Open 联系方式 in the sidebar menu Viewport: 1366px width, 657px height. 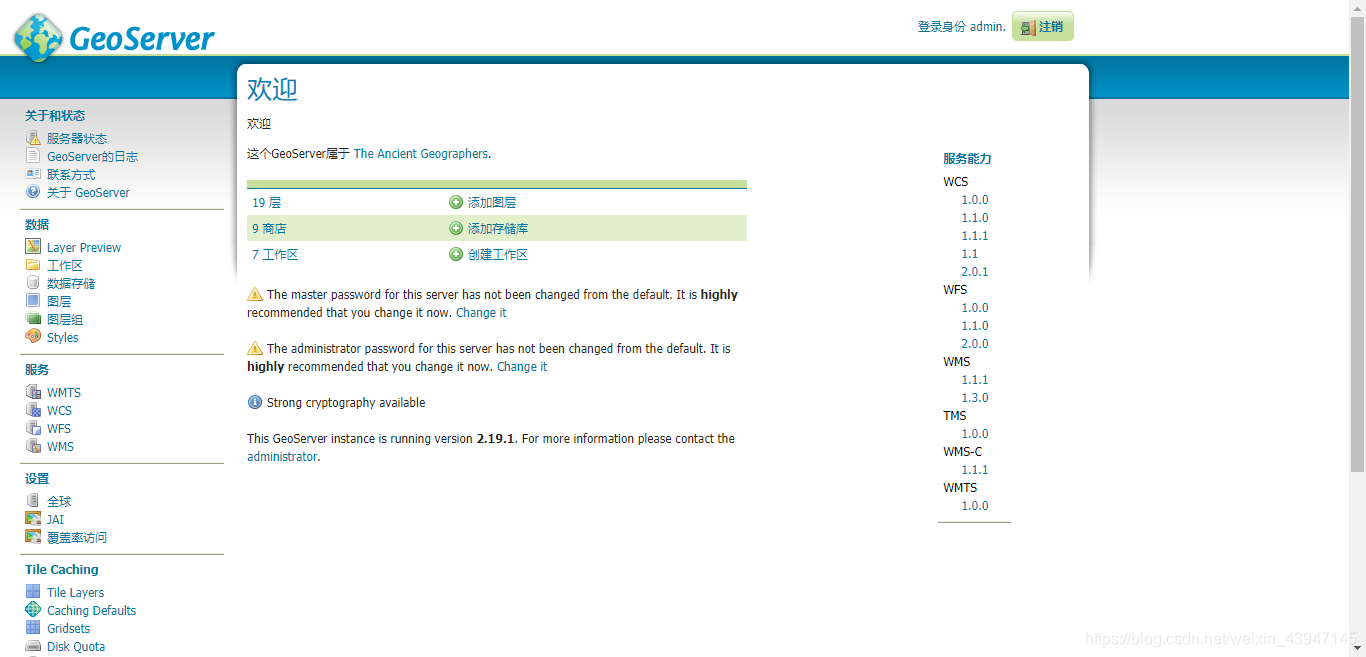(x=71, y=174)
